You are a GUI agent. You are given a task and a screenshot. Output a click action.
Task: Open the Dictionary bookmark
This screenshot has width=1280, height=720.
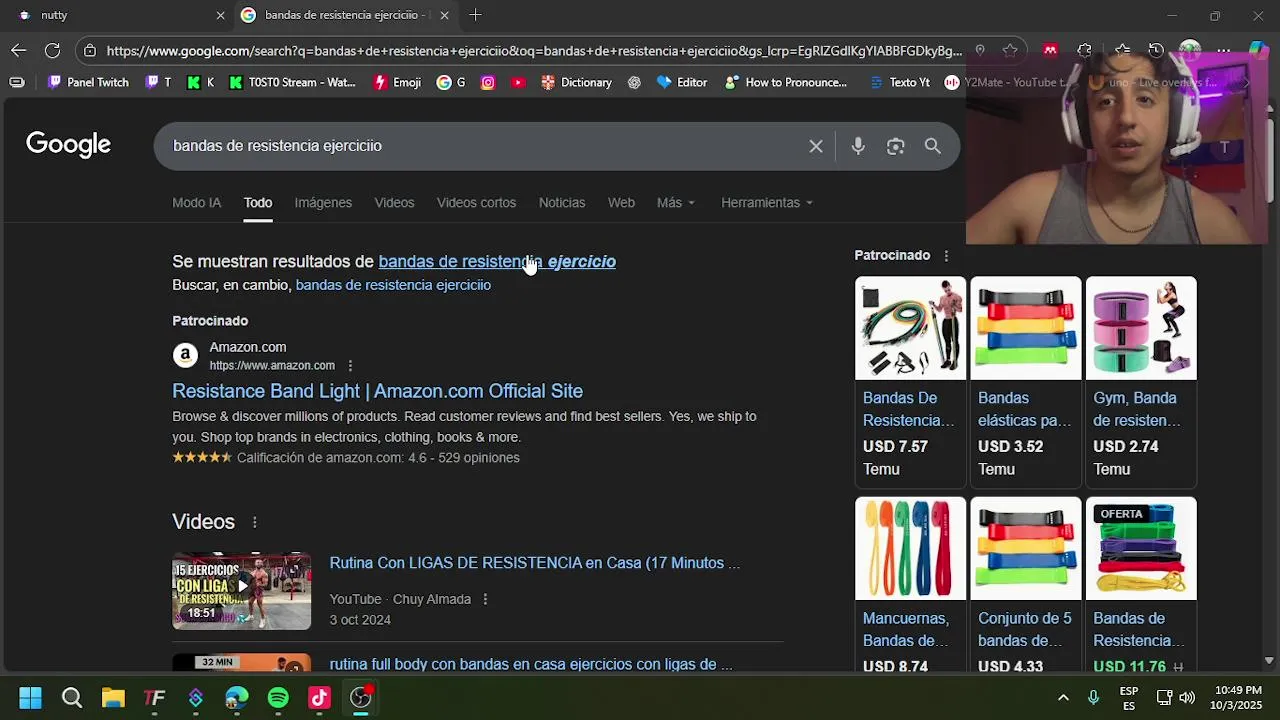(576, 82)
